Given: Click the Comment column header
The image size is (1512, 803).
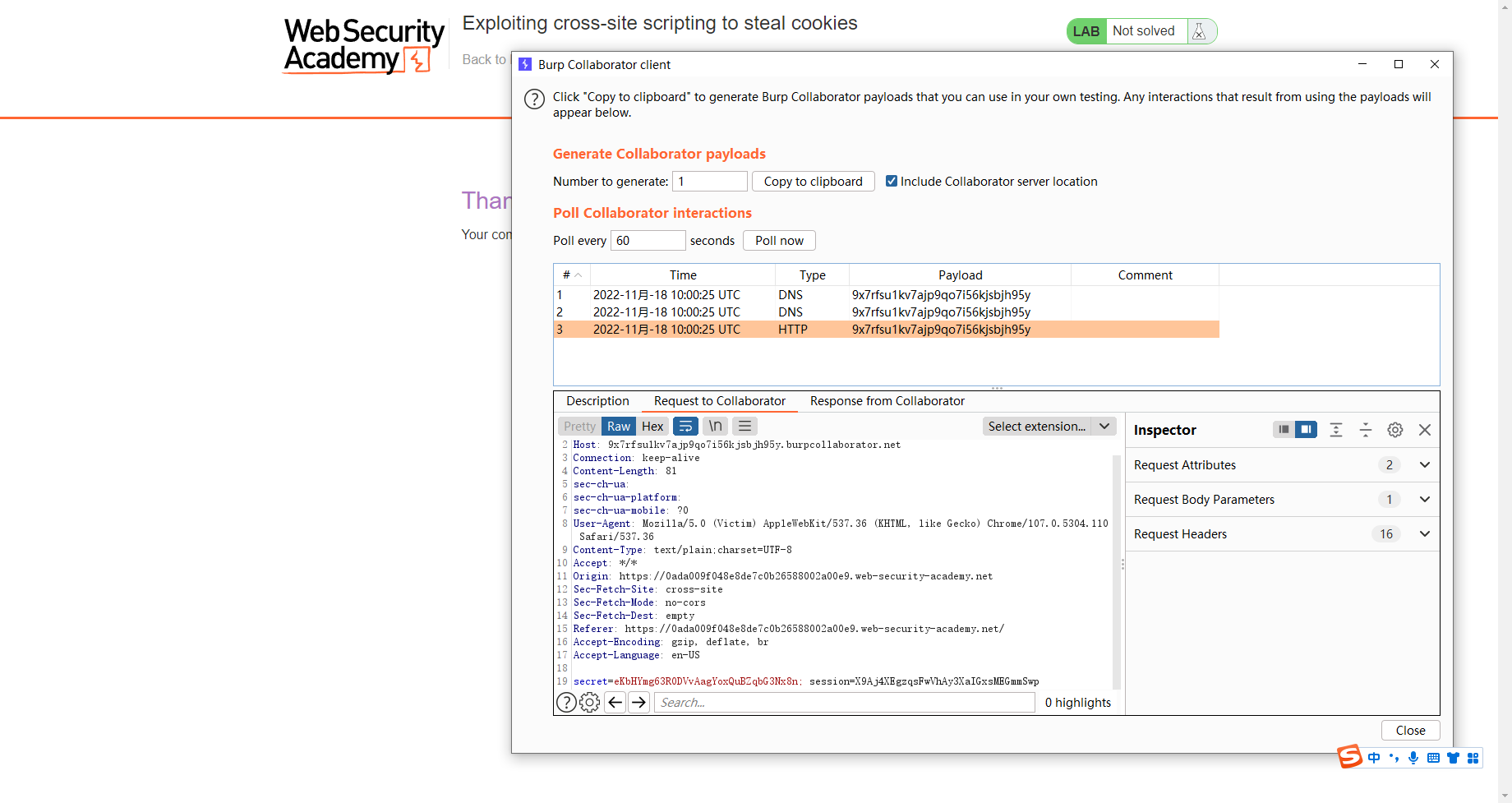Looking at the screenshot, I should 1145,275.
